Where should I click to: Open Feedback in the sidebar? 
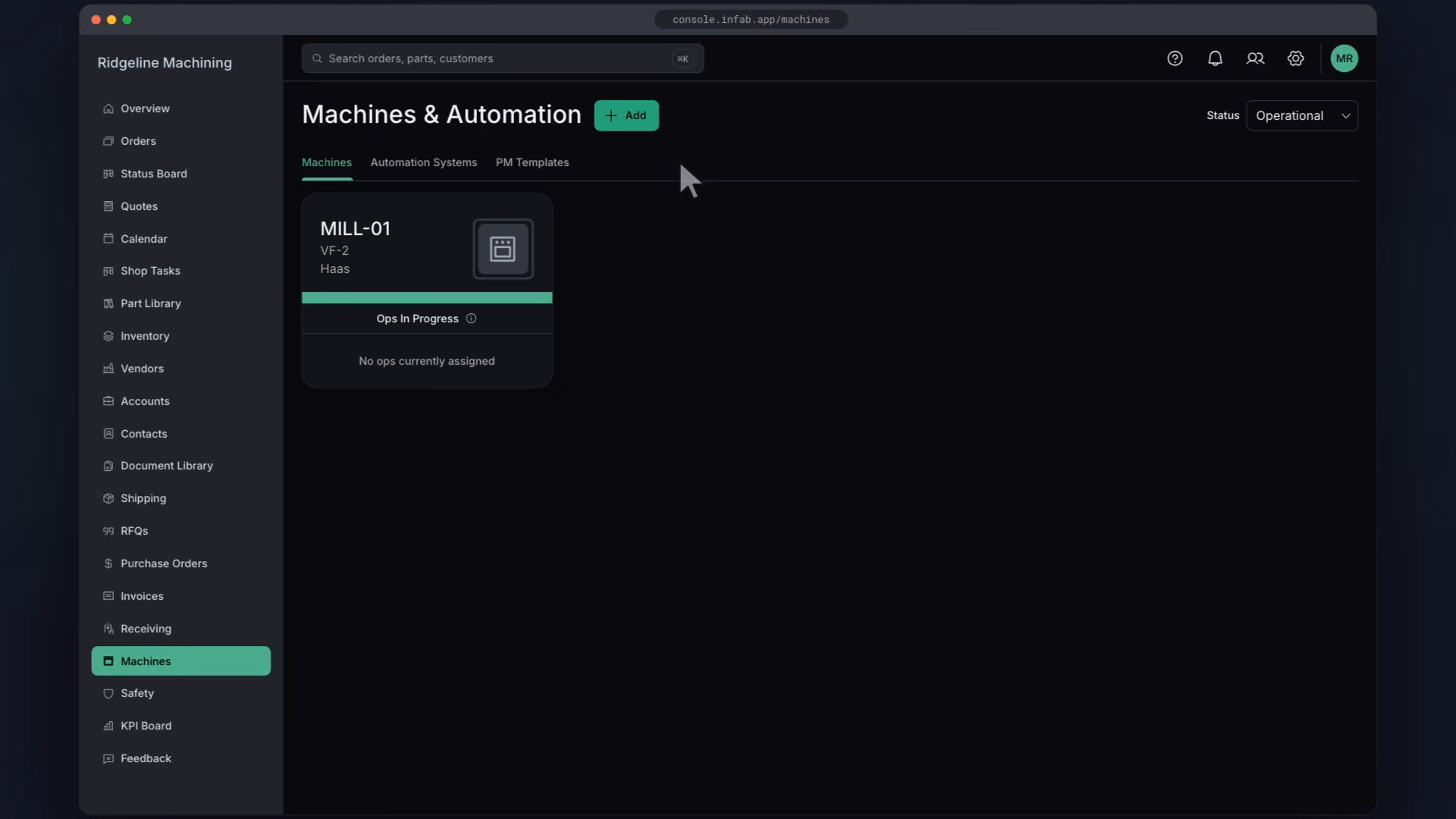coord(180,758)
